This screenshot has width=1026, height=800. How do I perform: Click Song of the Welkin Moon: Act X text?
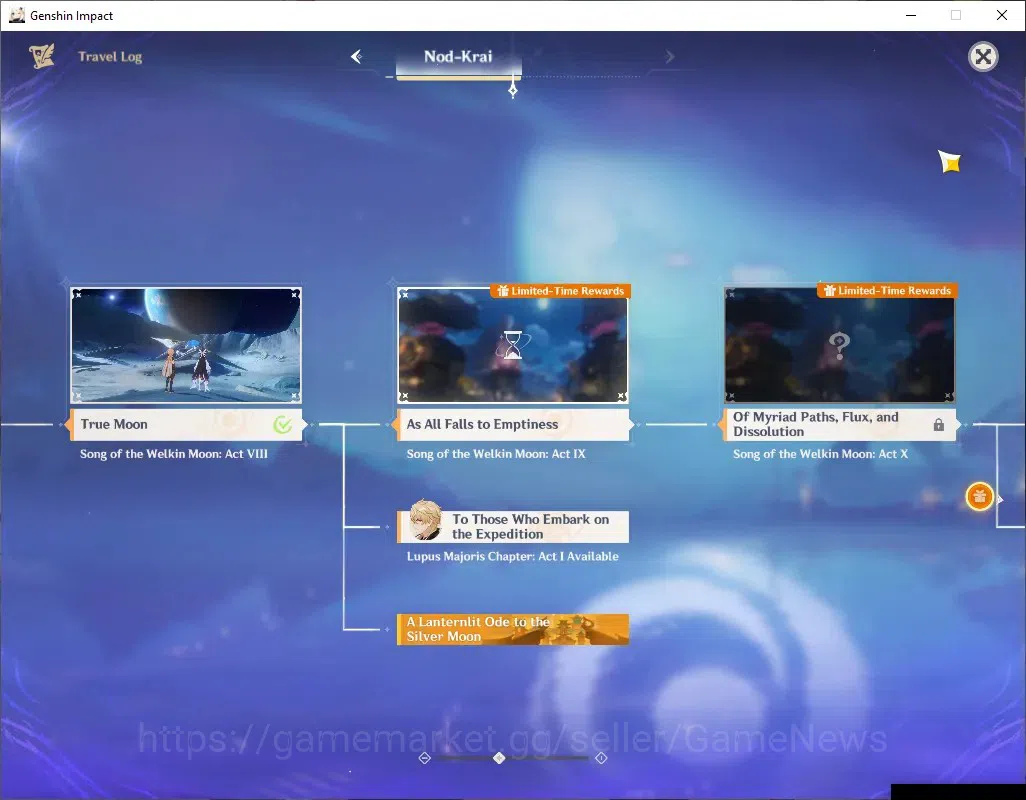tap(821, 454)
